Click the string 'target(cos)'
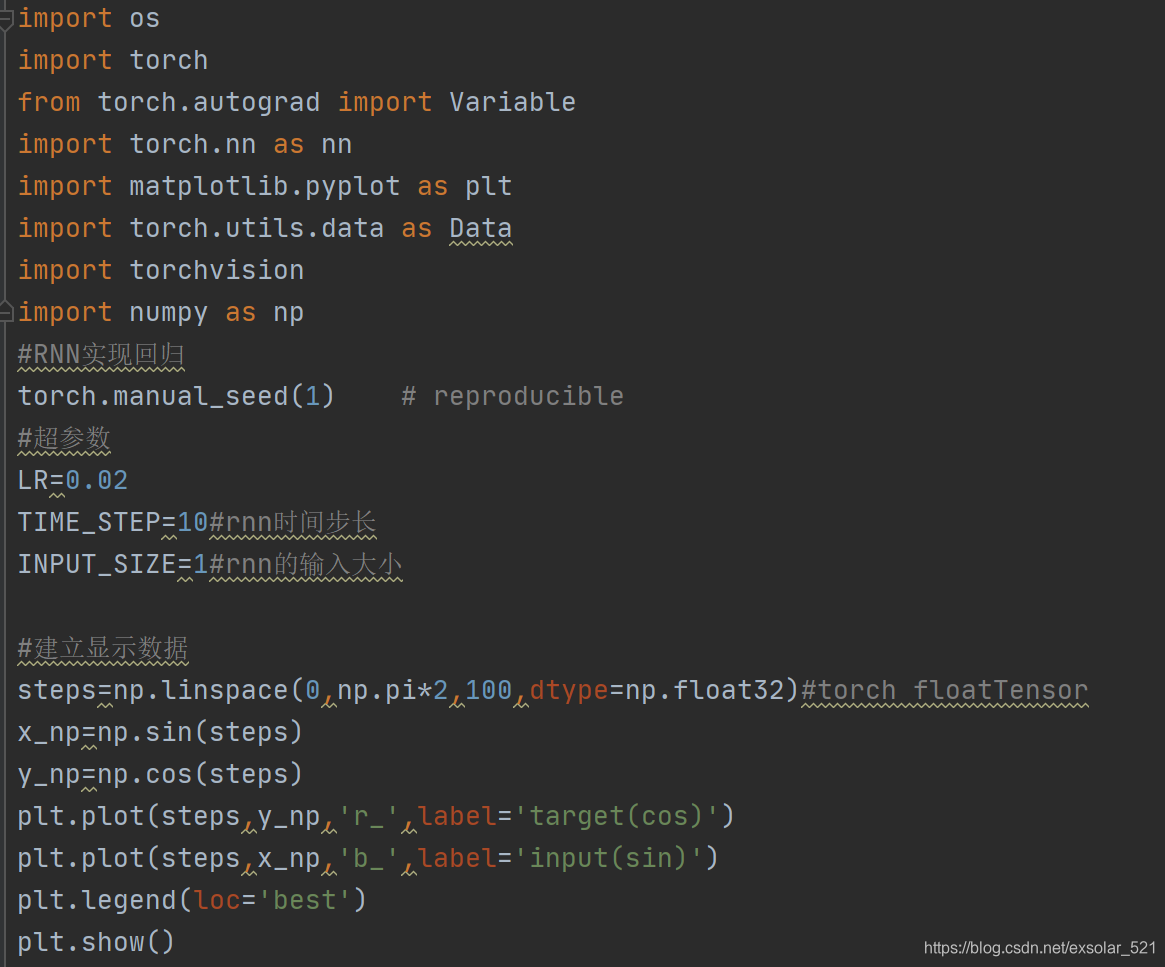1165x967 pixels. click(615, 815)
